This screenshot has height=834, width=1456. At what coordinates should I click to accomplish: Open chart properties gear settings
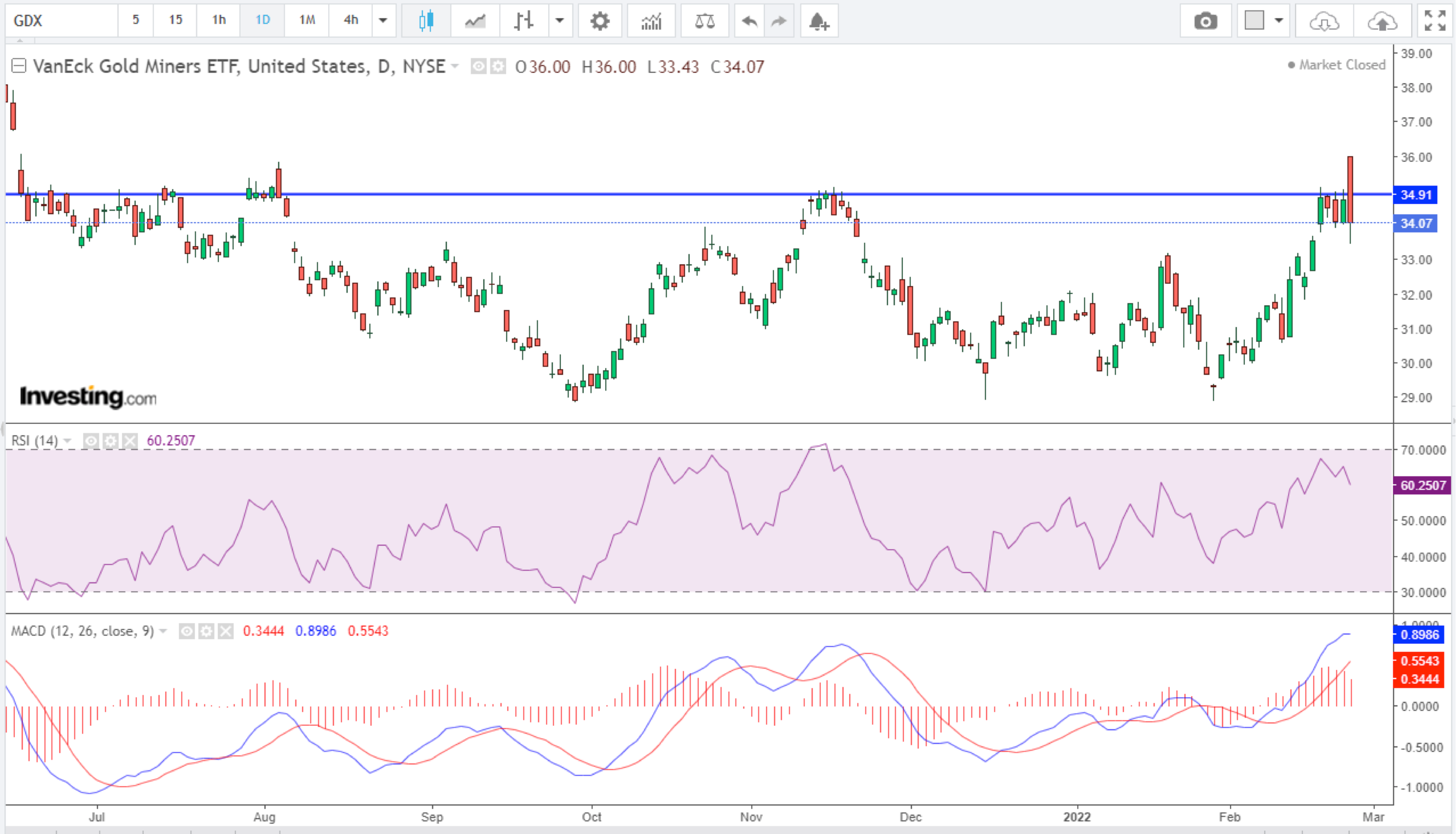pos(599,21)
